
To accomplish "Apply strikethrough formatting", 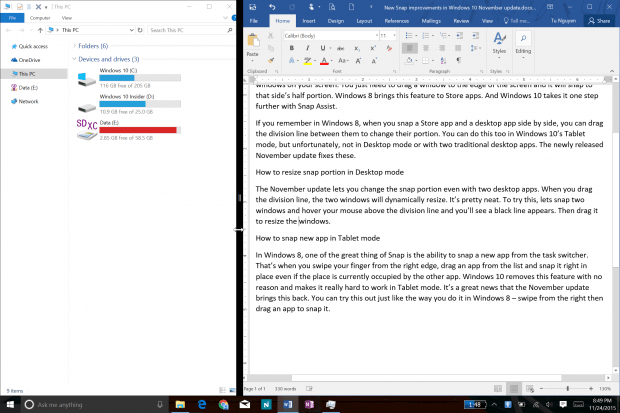I will (x=340, y=48).
